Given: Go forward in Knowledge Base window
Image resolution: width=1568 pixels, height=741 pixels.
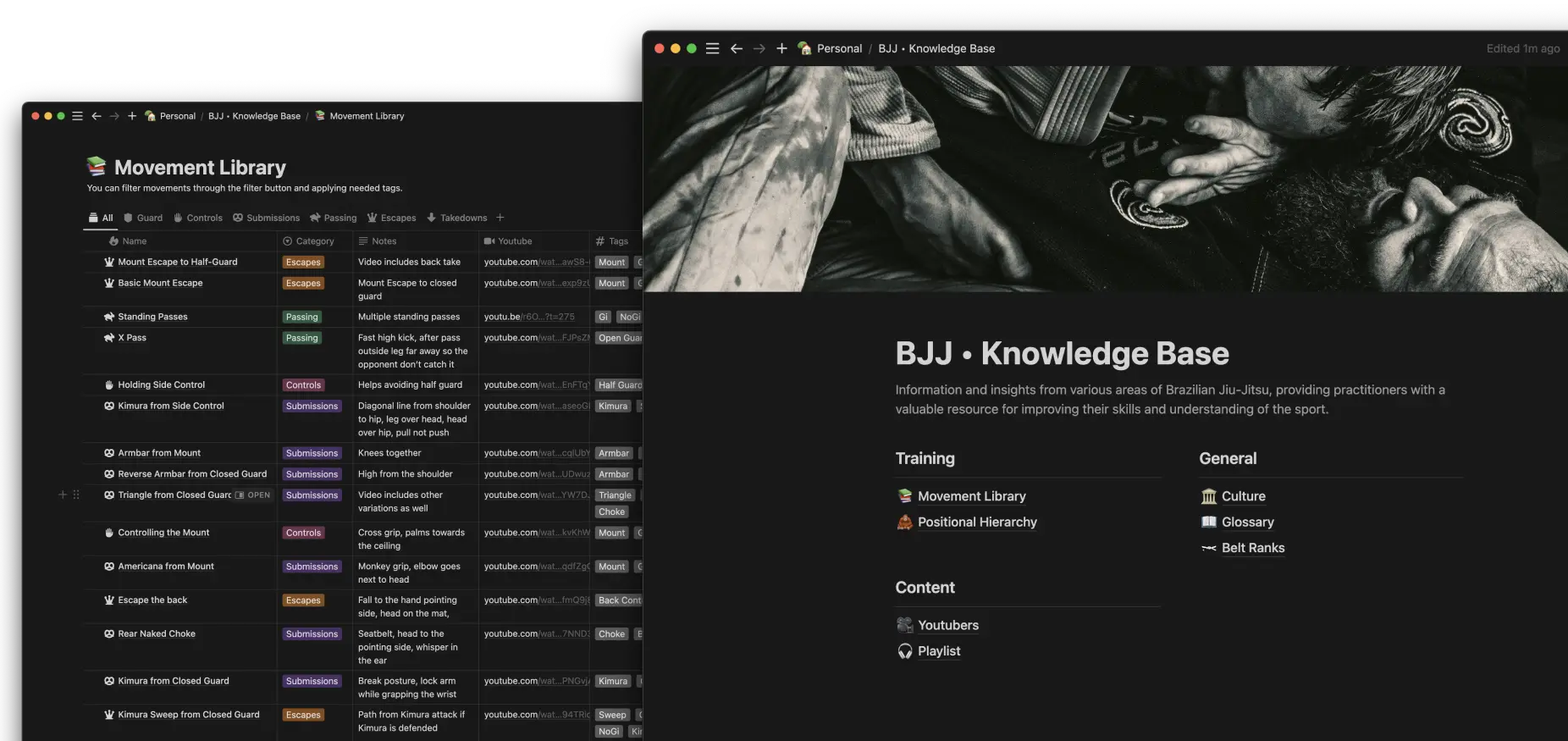Looking at the screenshot, I should click(x=759, y=48).
